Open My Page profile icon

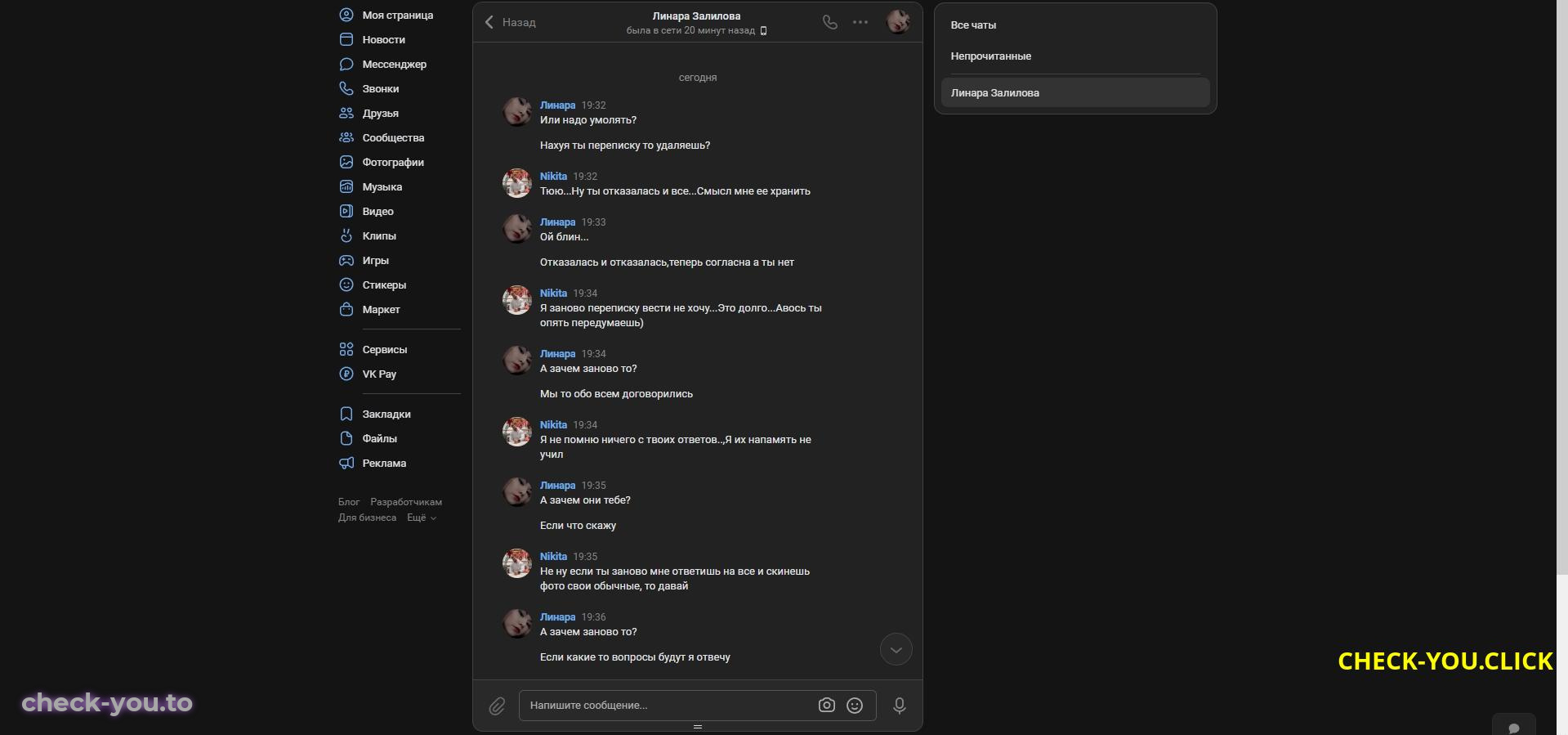pyautogui.click(x=346, y=15)
